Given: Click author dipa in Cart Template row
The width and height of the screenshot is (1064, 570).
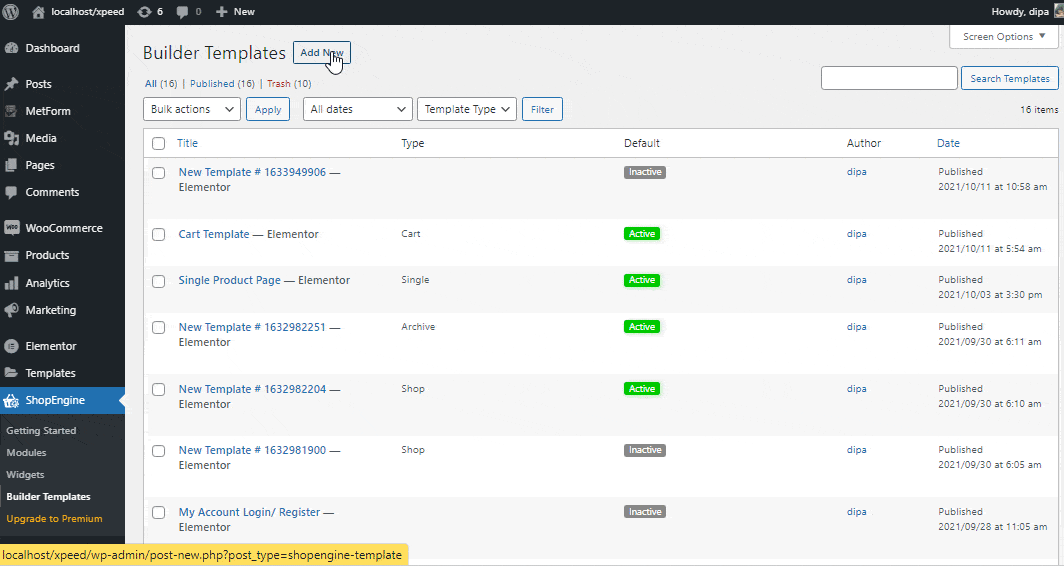Looking at the screenshot, I should click(856, 234).
